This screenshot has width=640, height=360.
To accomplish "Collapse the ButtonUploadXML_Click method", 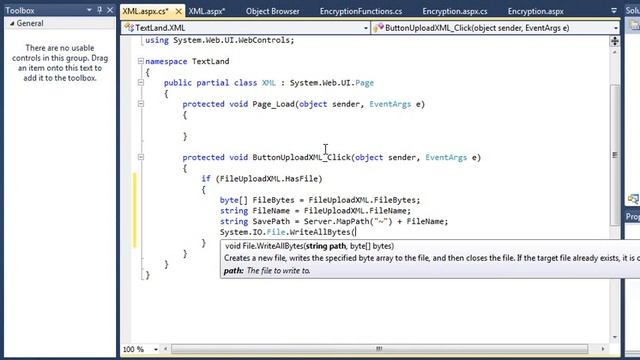I will [141, 157].
